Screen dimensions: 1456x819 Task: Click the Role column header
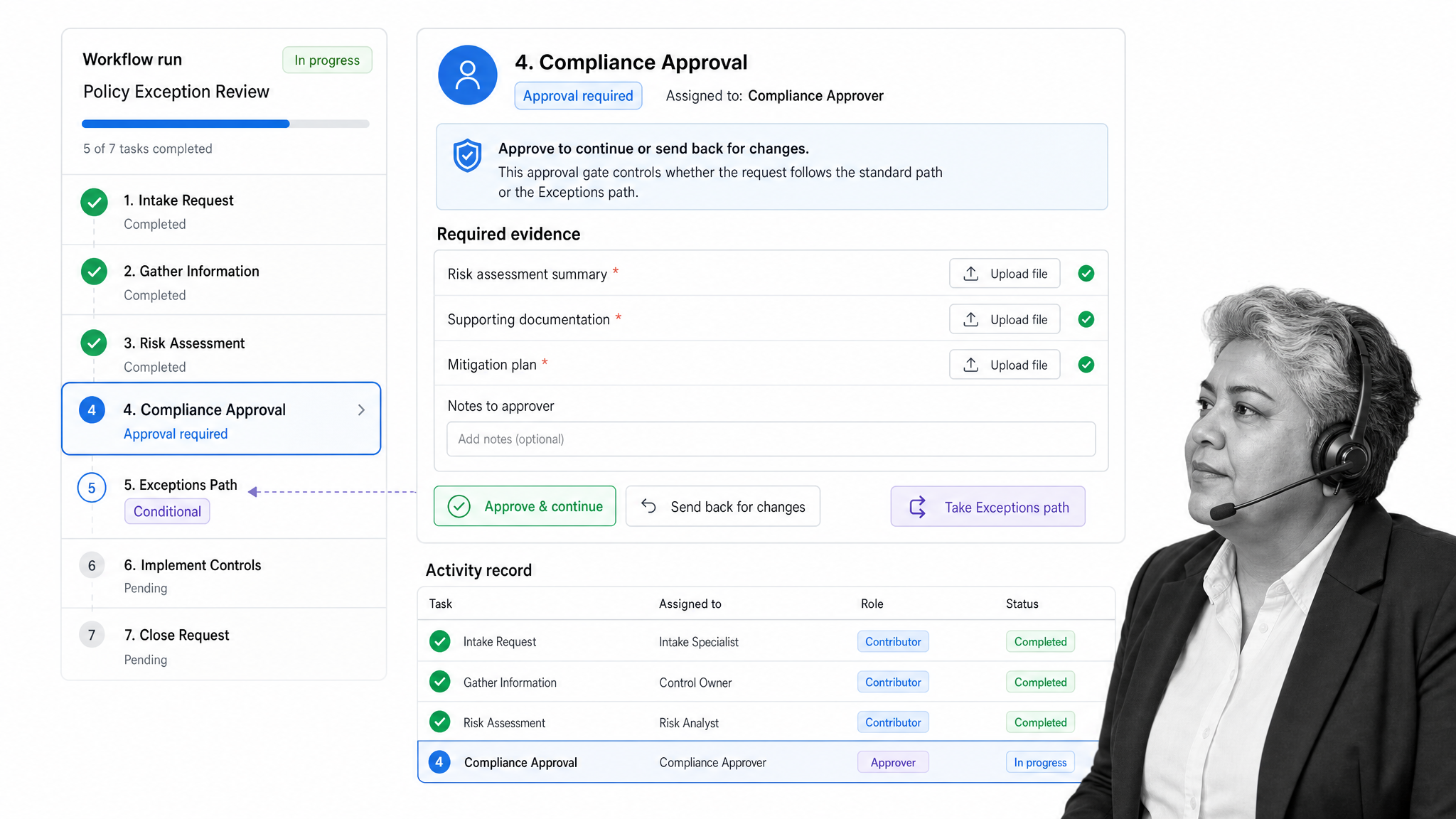pos(872,604)
